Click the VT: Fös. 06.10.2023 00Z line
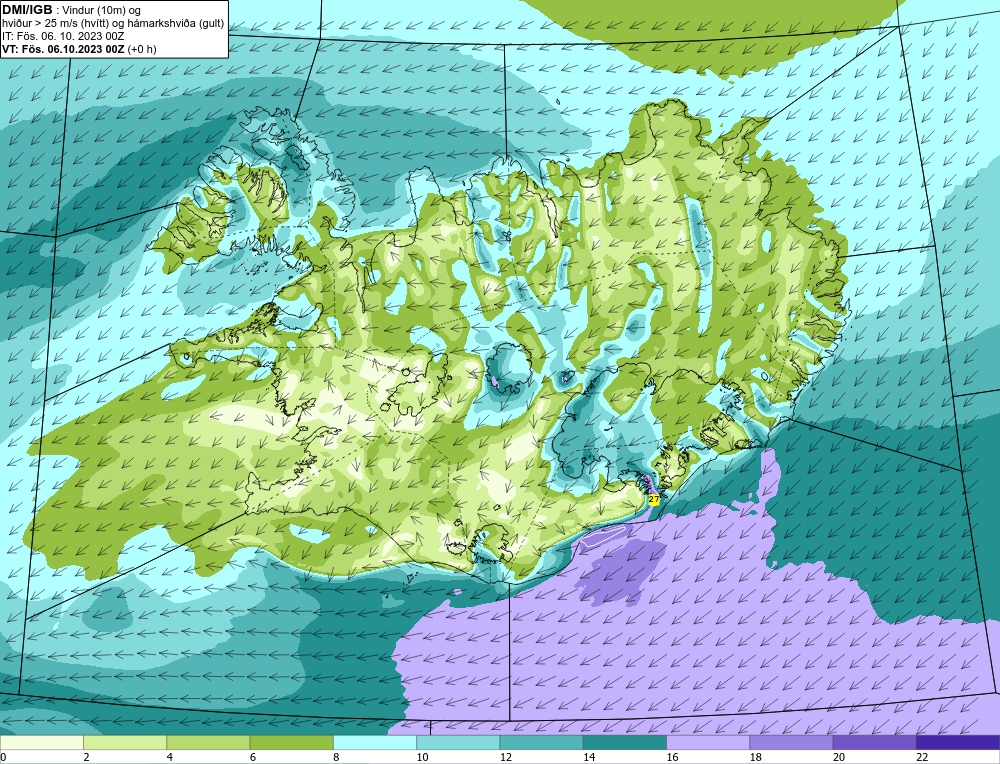 [79, 49]
